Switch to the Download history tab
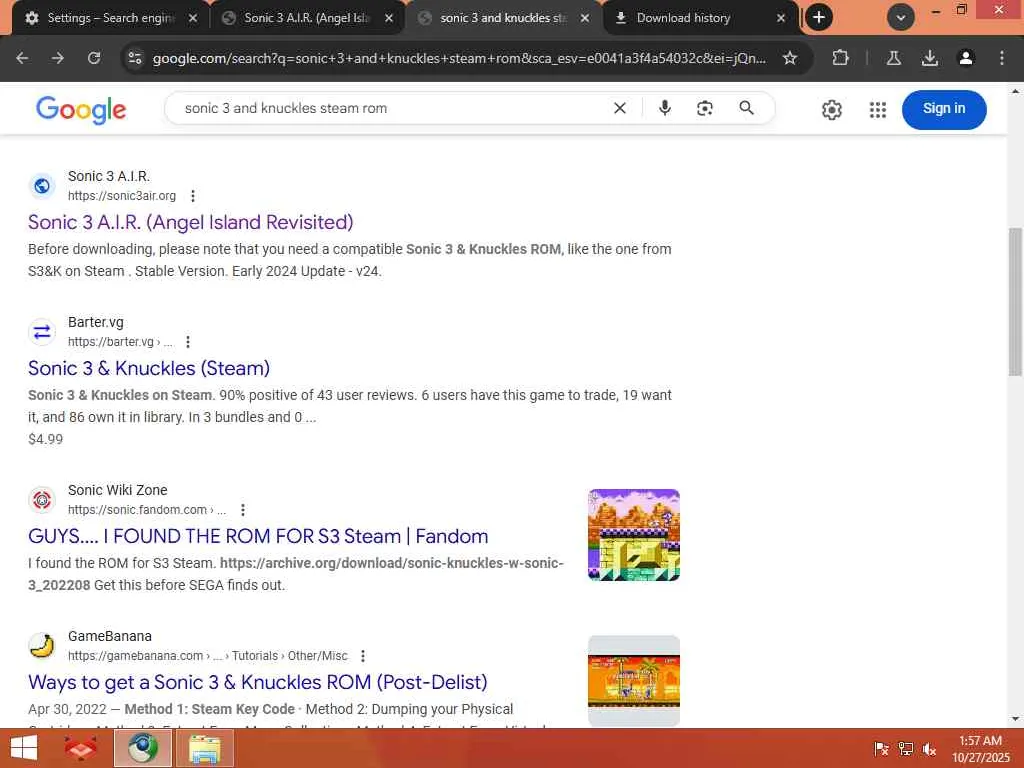This screenshot has height=768, width=1024. (699, 18)
